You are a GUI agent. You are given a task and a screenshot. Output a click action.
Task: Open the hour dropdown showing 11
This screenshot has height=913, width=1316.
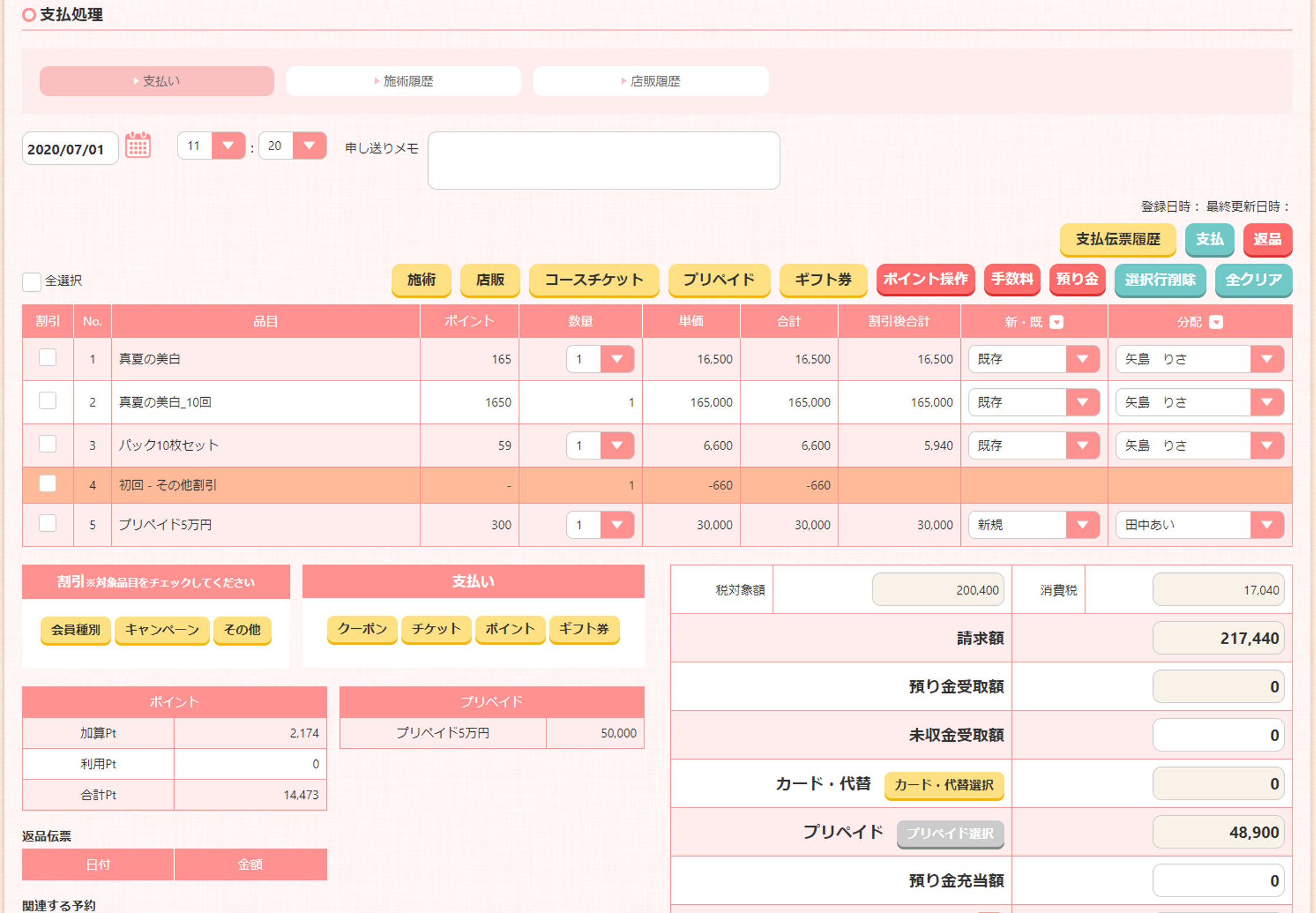tap(211, 145)
